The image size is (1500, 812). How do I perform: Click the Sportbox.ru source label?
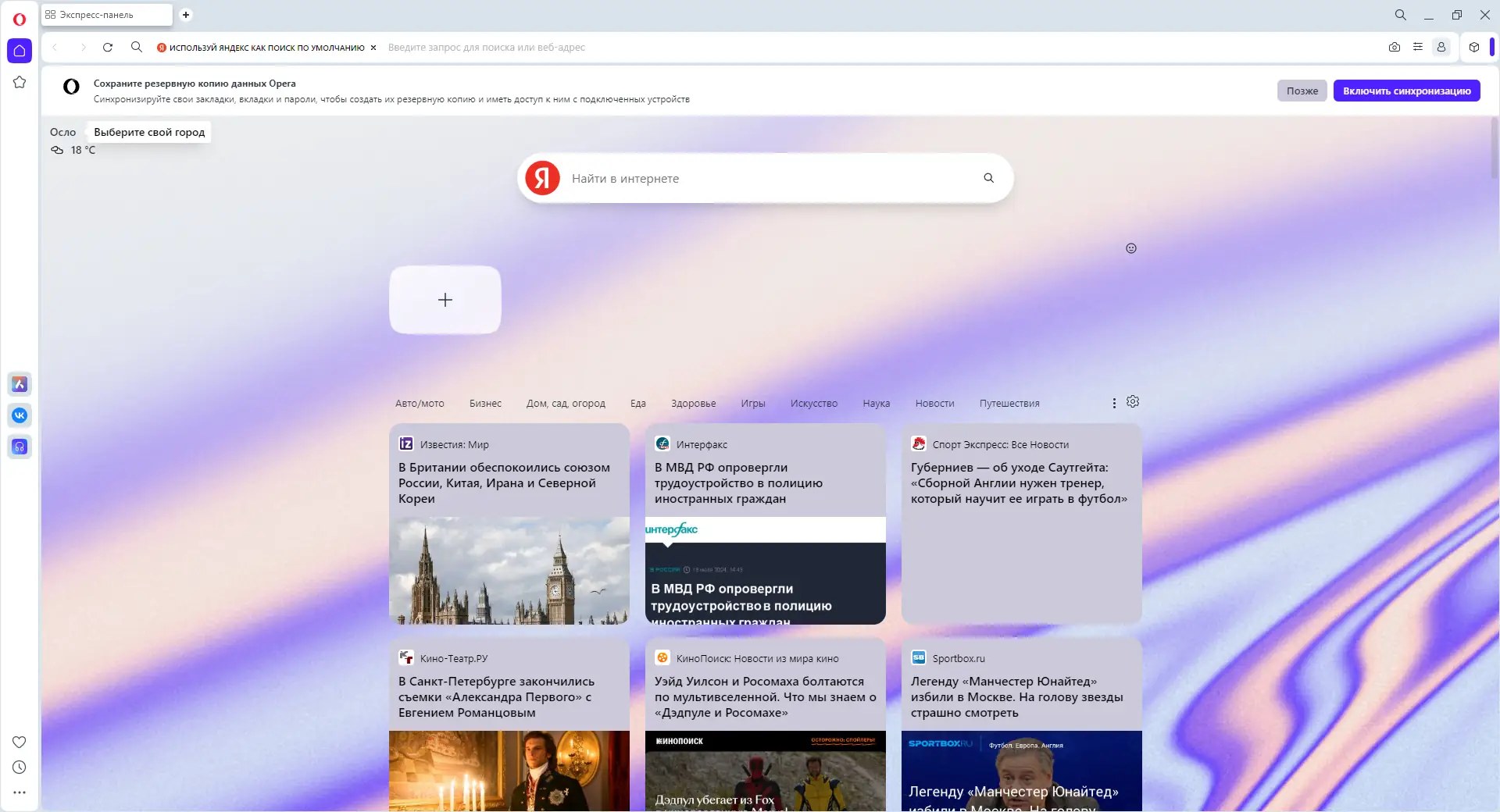pyautogui.click(x=959, y=658)
